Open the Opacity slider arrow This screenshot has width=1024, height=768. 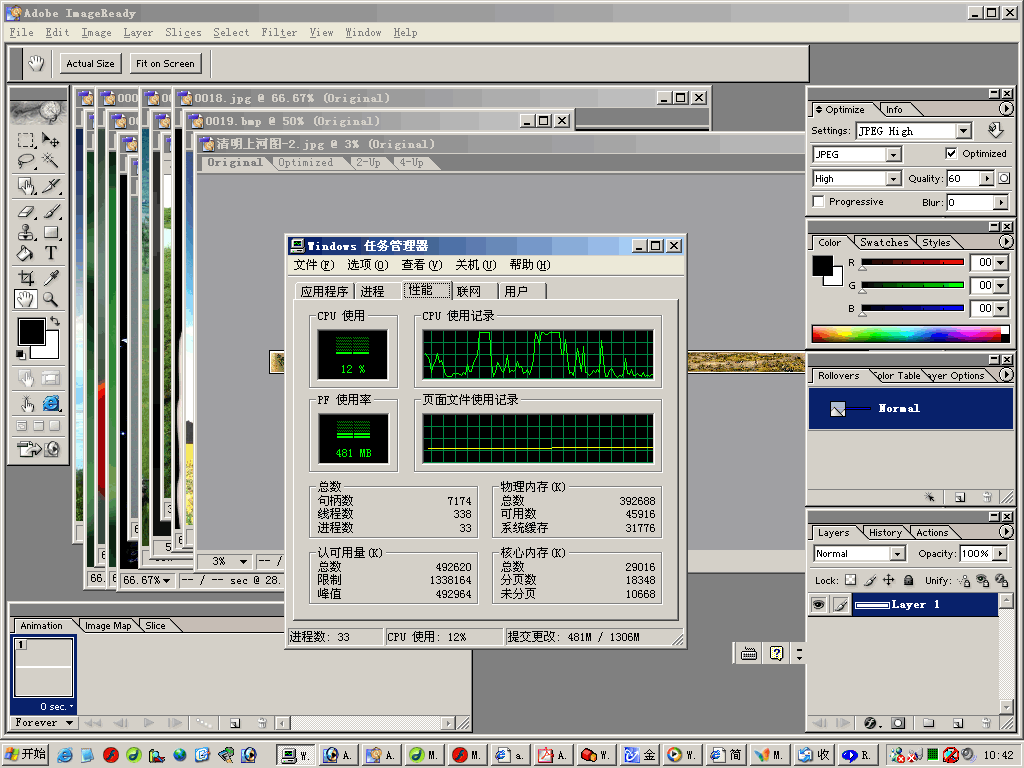pos(1000,553)
